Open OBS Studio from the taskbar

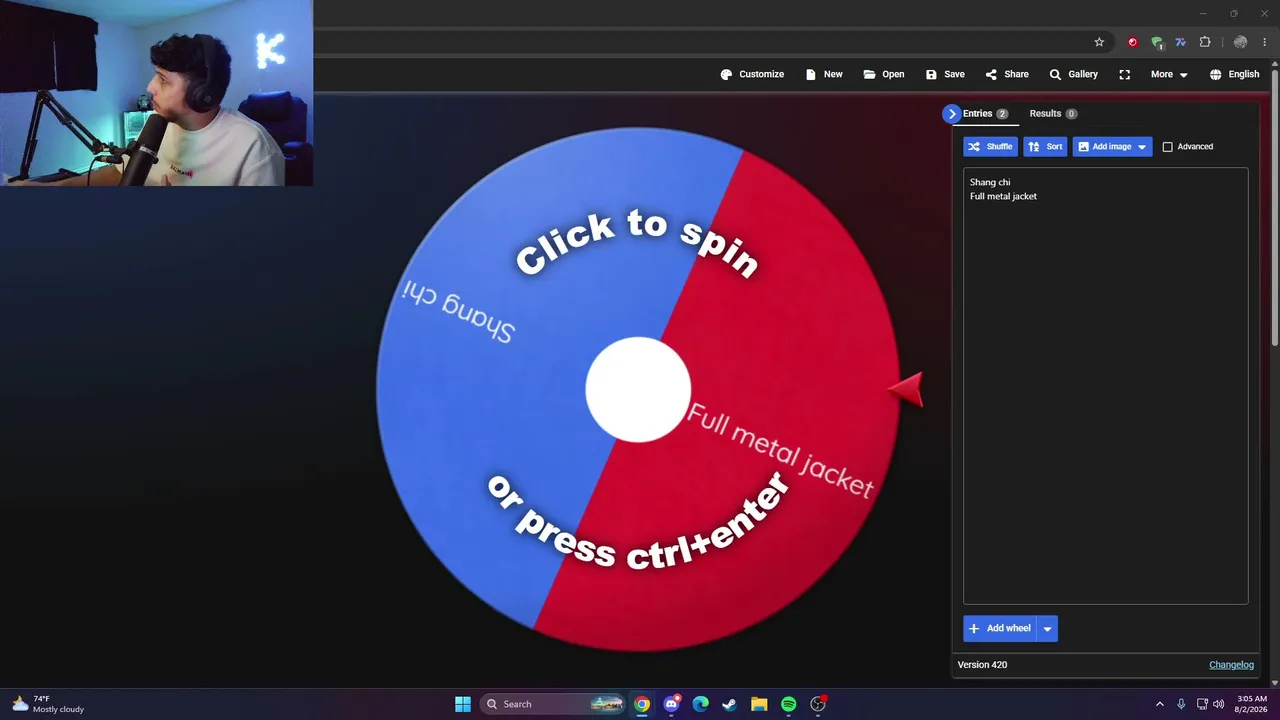(x=818, y=704)
